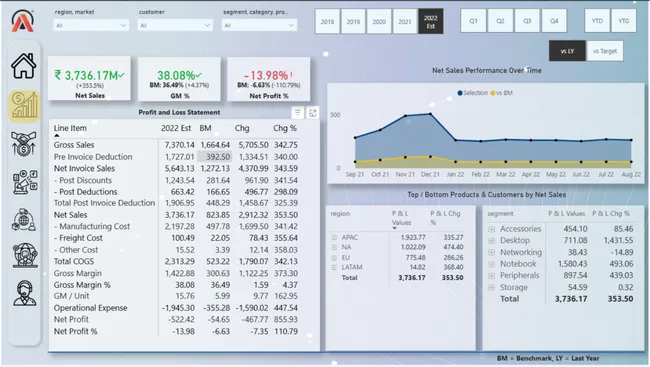Expand the APAC region row
The width and height of the screenshot is (650, 367).
334,237
